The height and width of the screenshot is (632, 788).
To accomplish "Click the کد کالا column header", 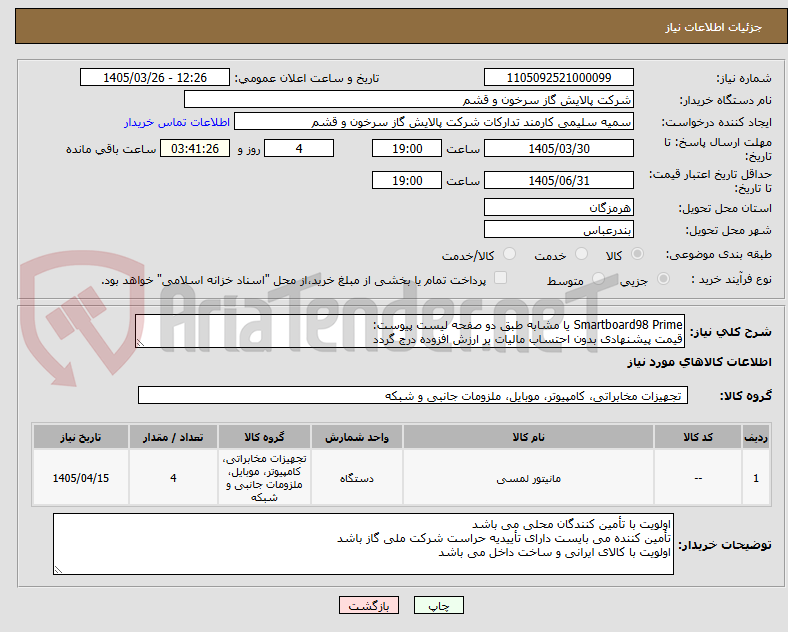I will tap(698, 437).
